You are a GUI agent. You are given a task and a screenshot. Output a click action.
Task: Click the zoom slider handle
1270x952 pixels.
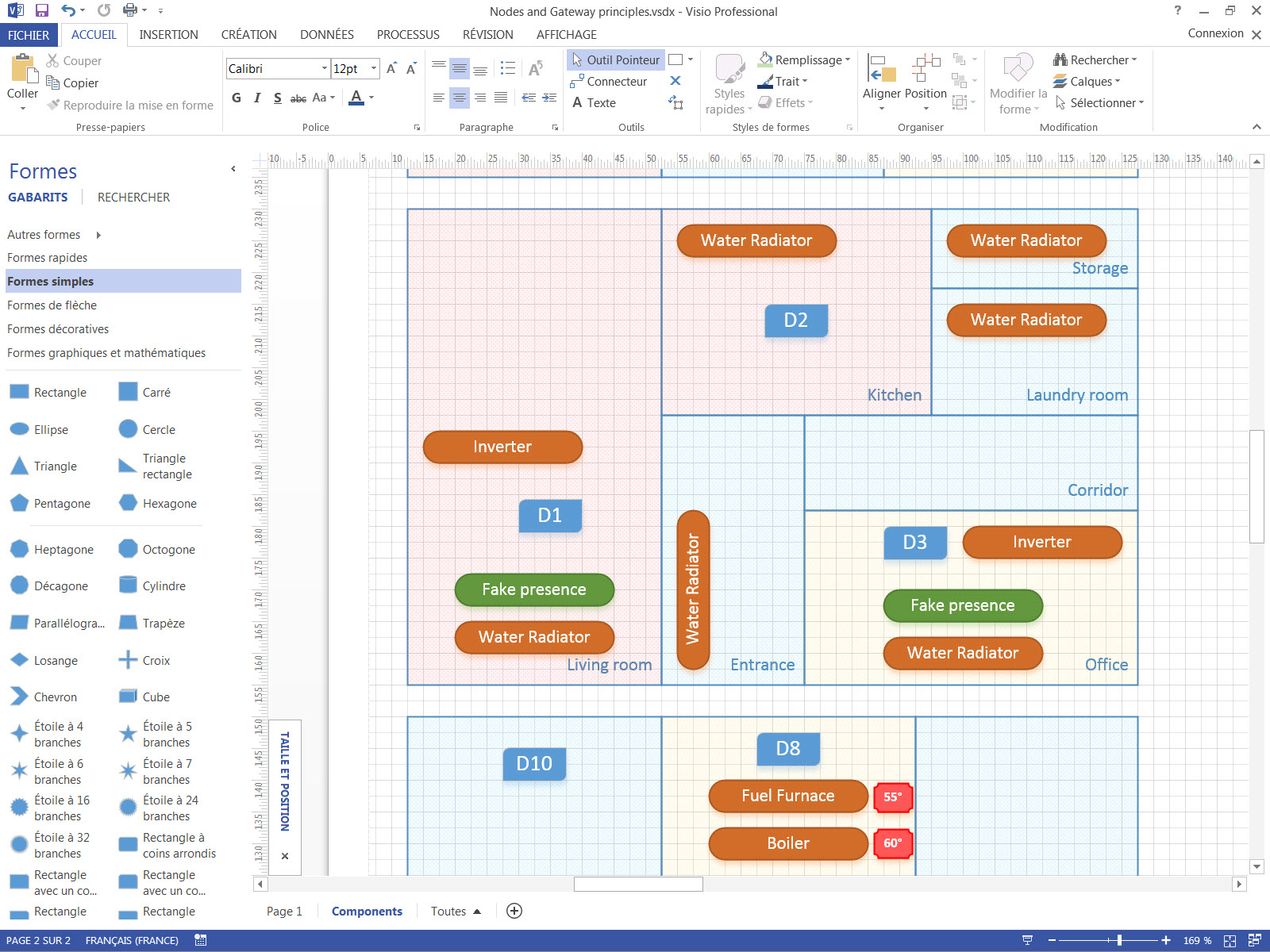[x=1119, y=940]
